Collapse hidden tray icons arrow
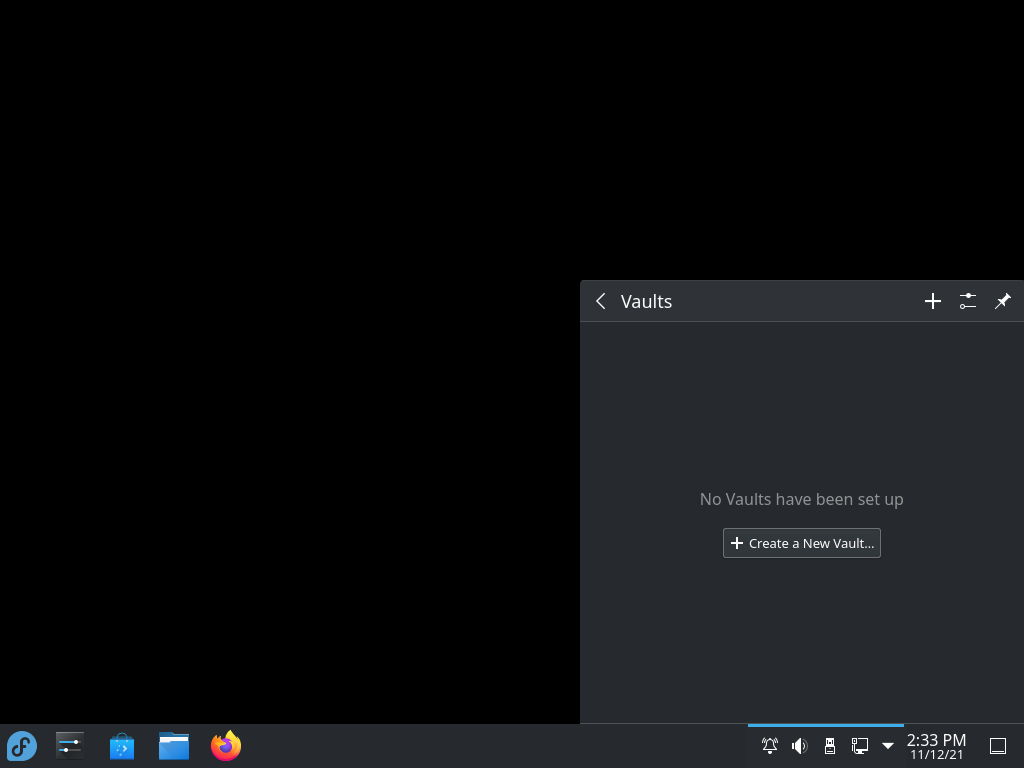The image size is (1024, 768). click(888, 746)
